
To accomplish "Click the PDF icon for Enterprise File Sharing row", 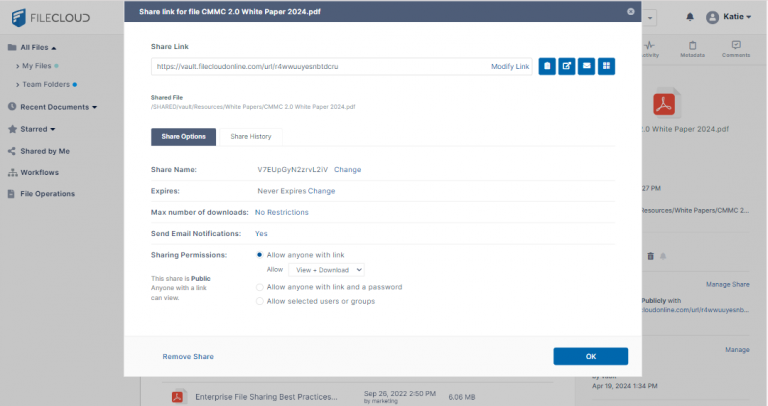I will click(177, 397).
